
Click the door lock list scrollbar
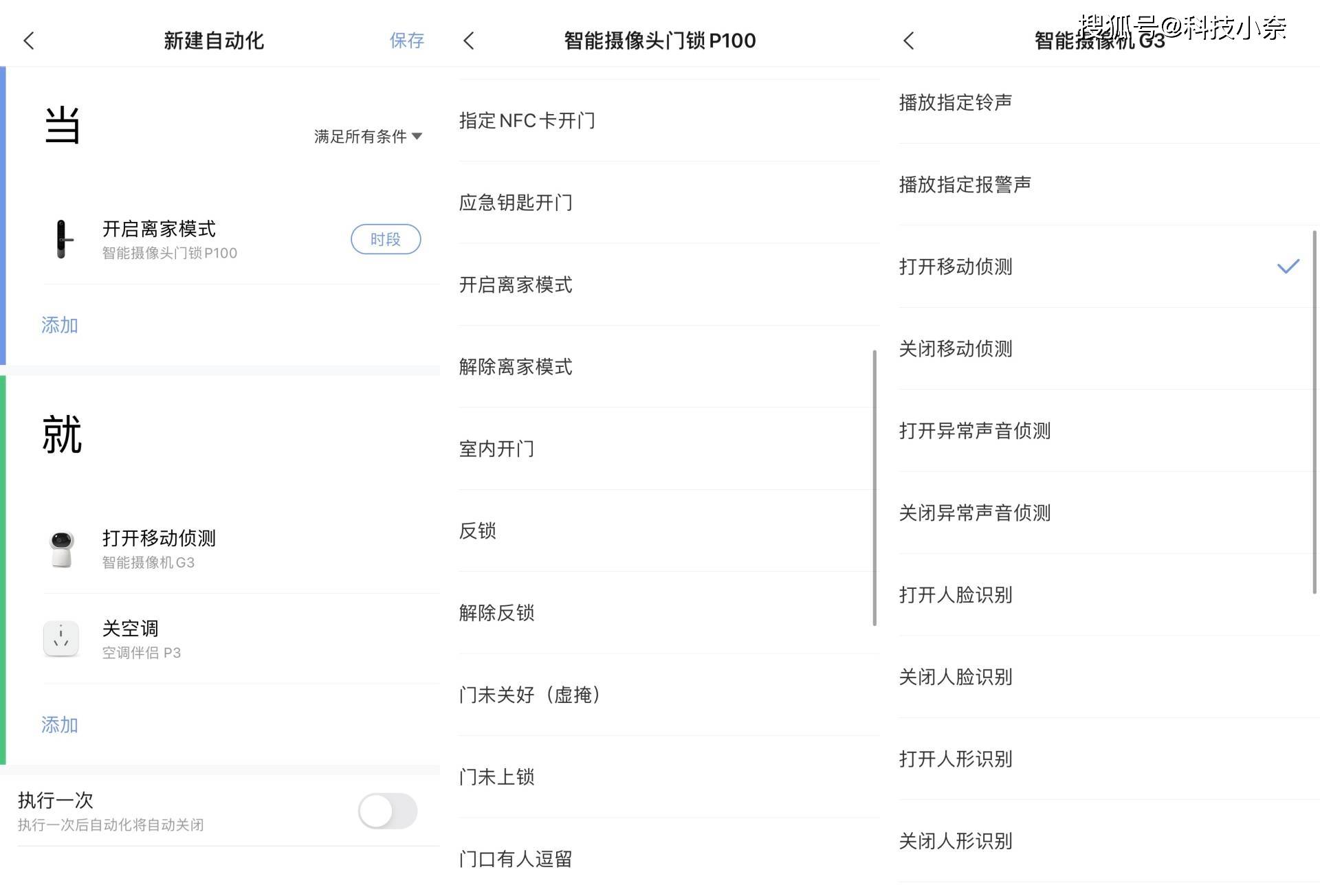pyautogui.click(x=874, y=488)
